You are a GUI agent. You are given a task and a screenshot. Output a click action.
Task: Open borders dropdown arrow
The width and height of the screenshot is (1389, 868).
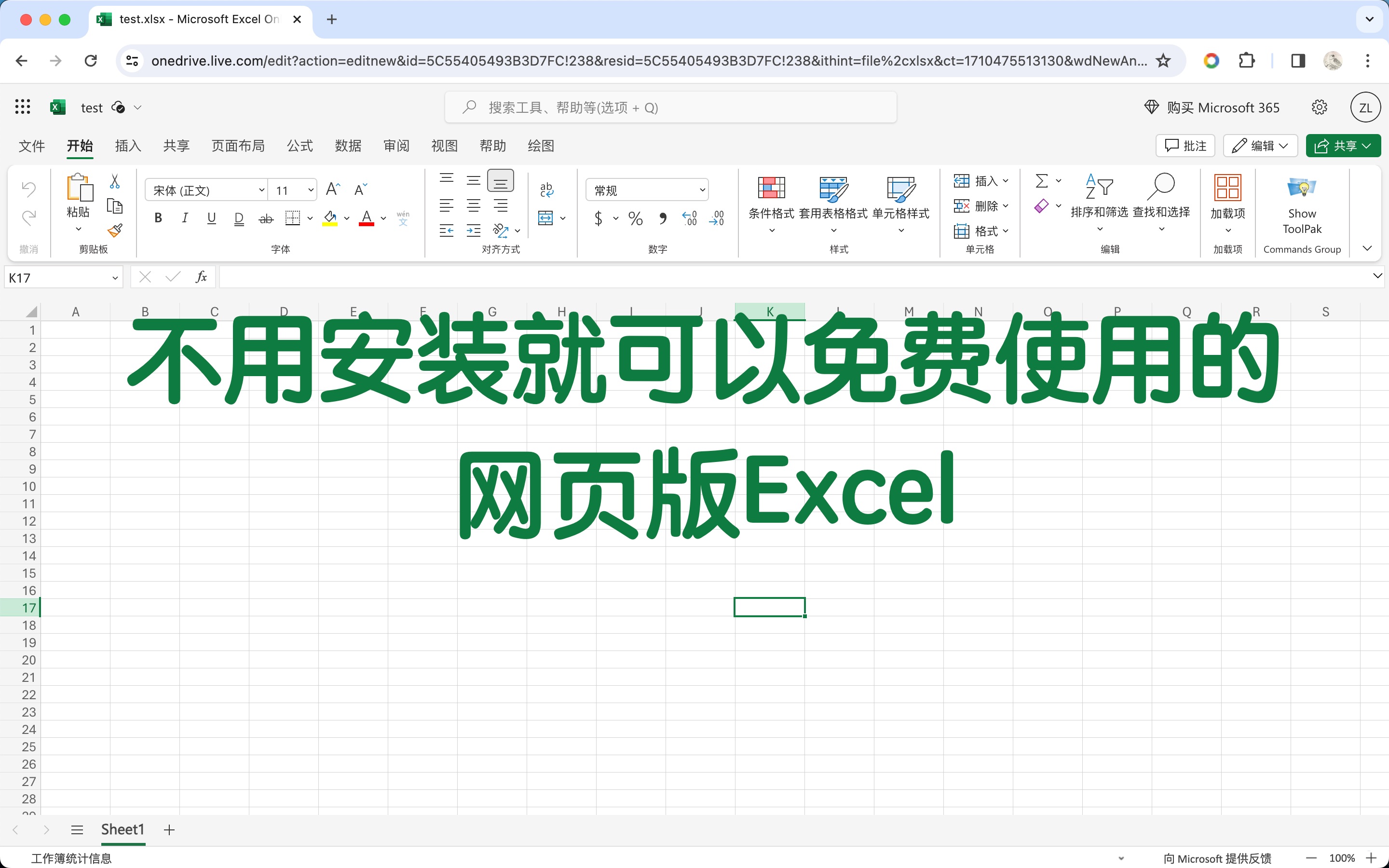tap(310, 218)
